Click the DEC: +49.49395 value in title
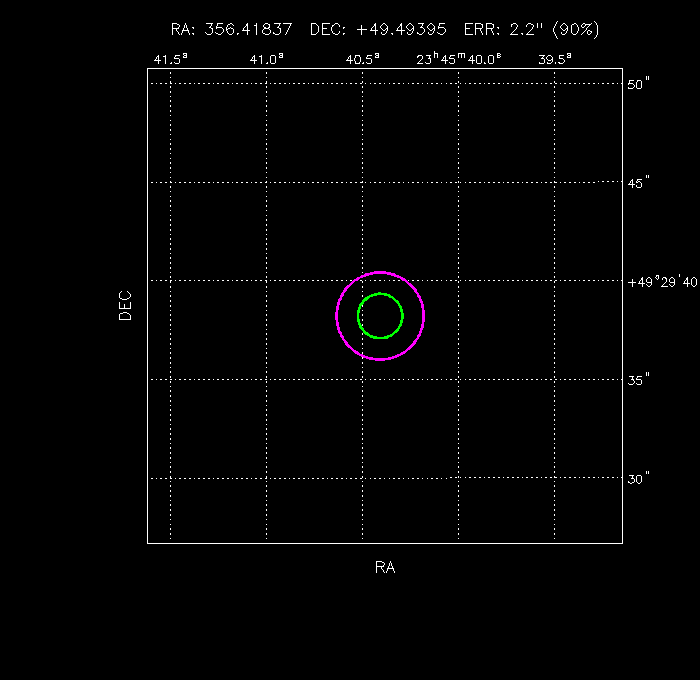Screen dimensions: 700x680 (379, 30)
